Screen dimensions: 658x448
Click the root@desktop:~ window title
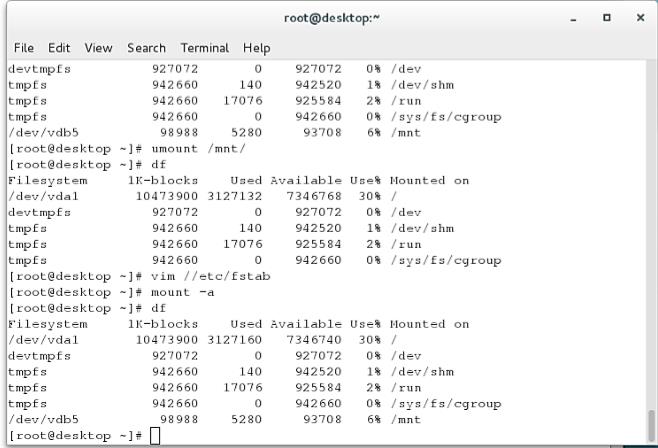332,18
